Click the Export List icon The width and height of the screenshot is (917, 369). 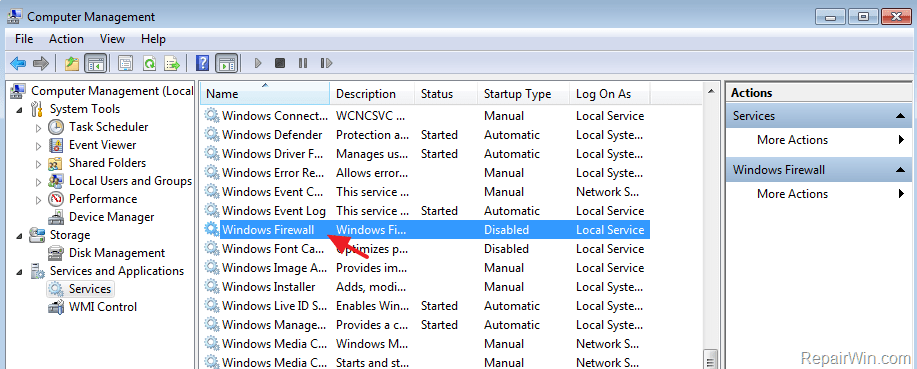(172, 63)
